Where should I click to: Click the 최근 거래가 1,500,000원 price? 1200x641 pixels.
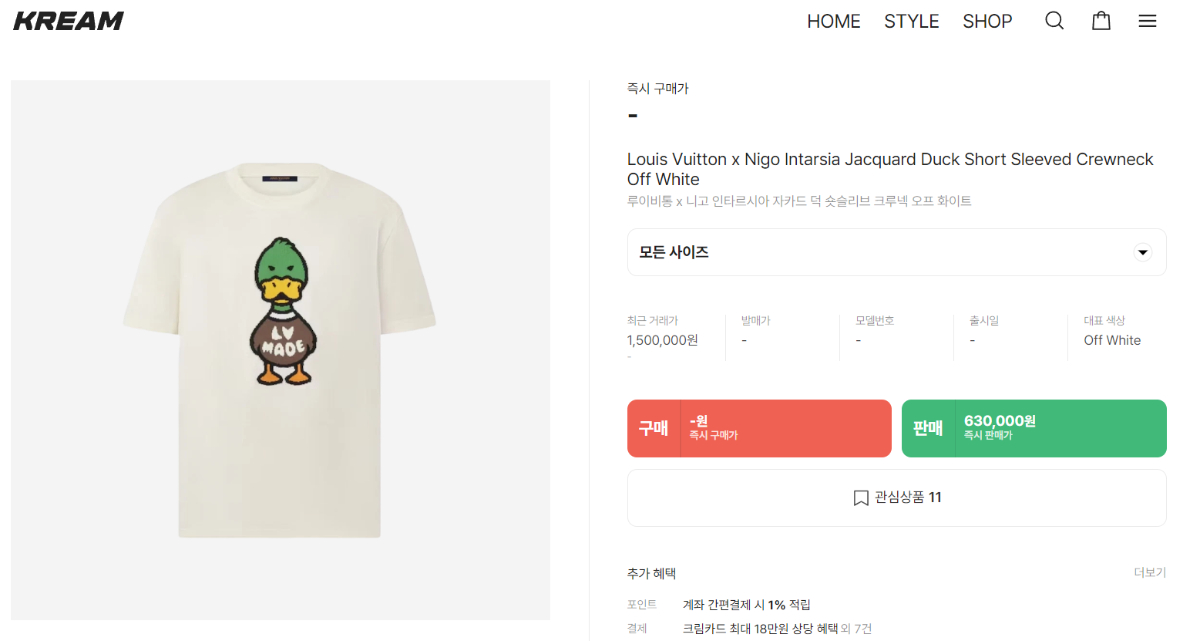(x=662, y=340)
